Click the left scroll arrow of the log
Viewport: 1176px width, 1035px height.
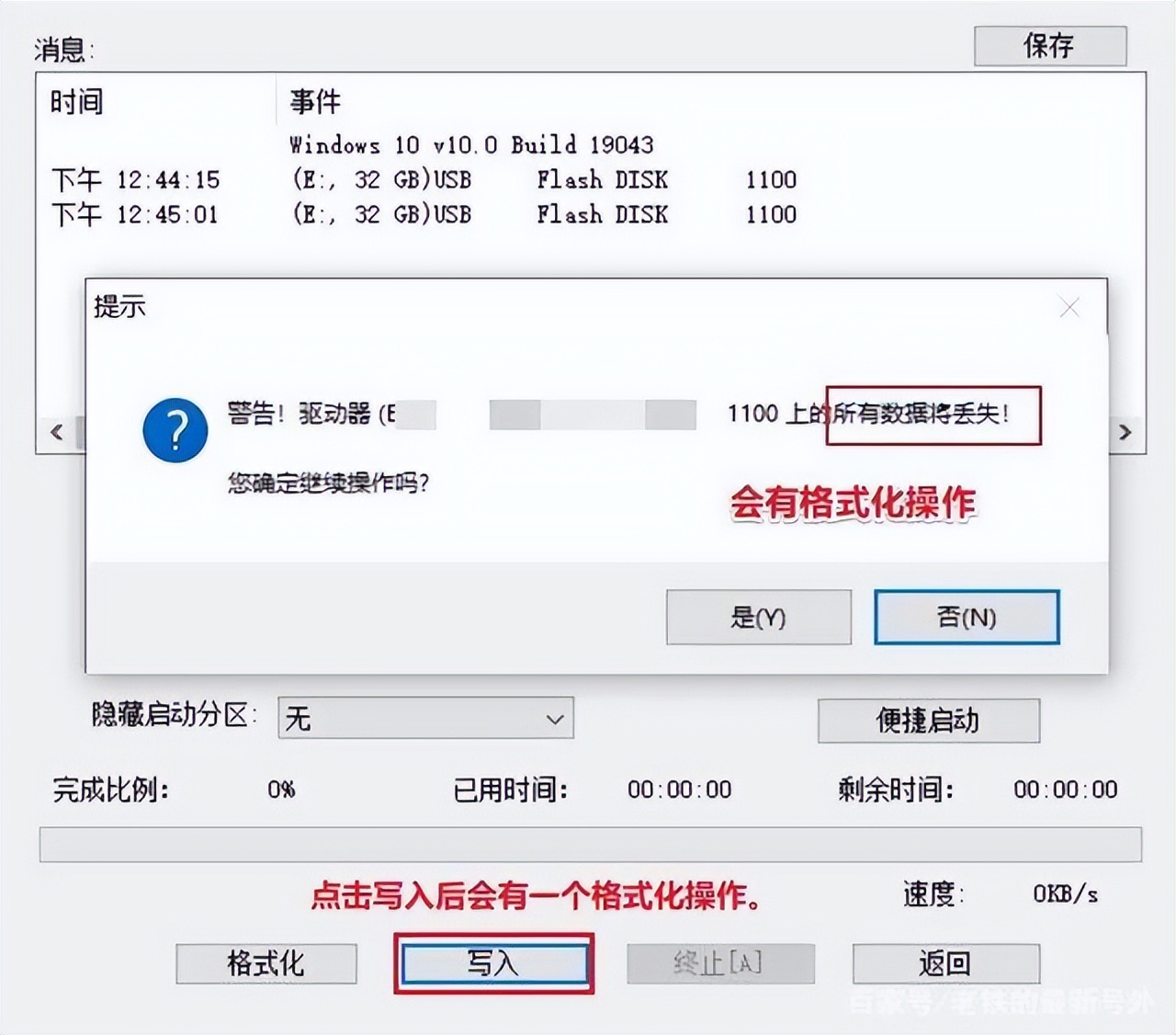click(x=57, y=432)
